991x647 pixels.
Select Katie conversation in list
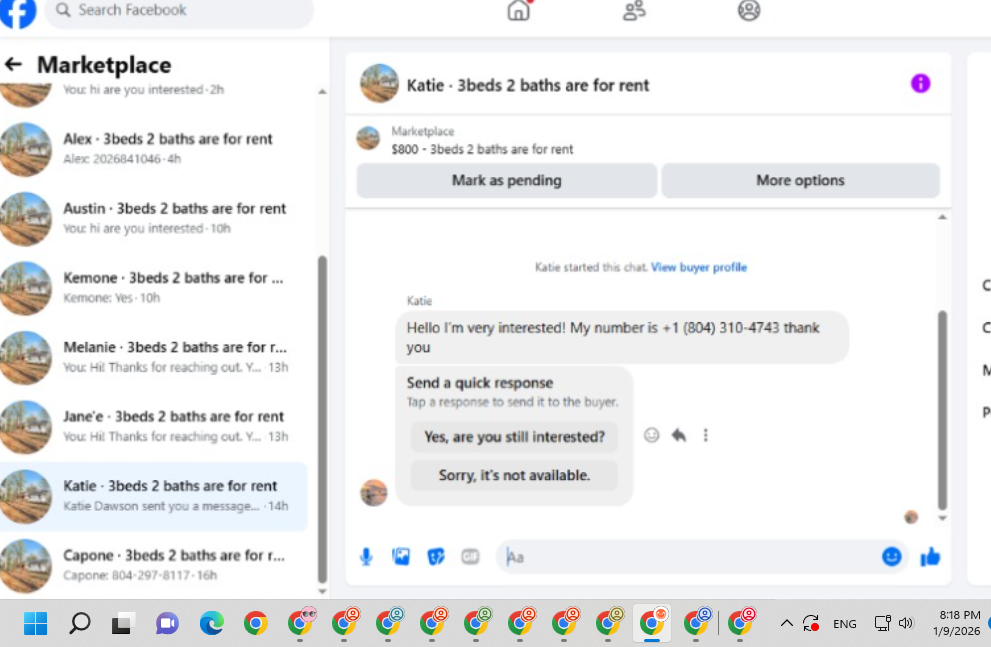click(x=154, y=496)
